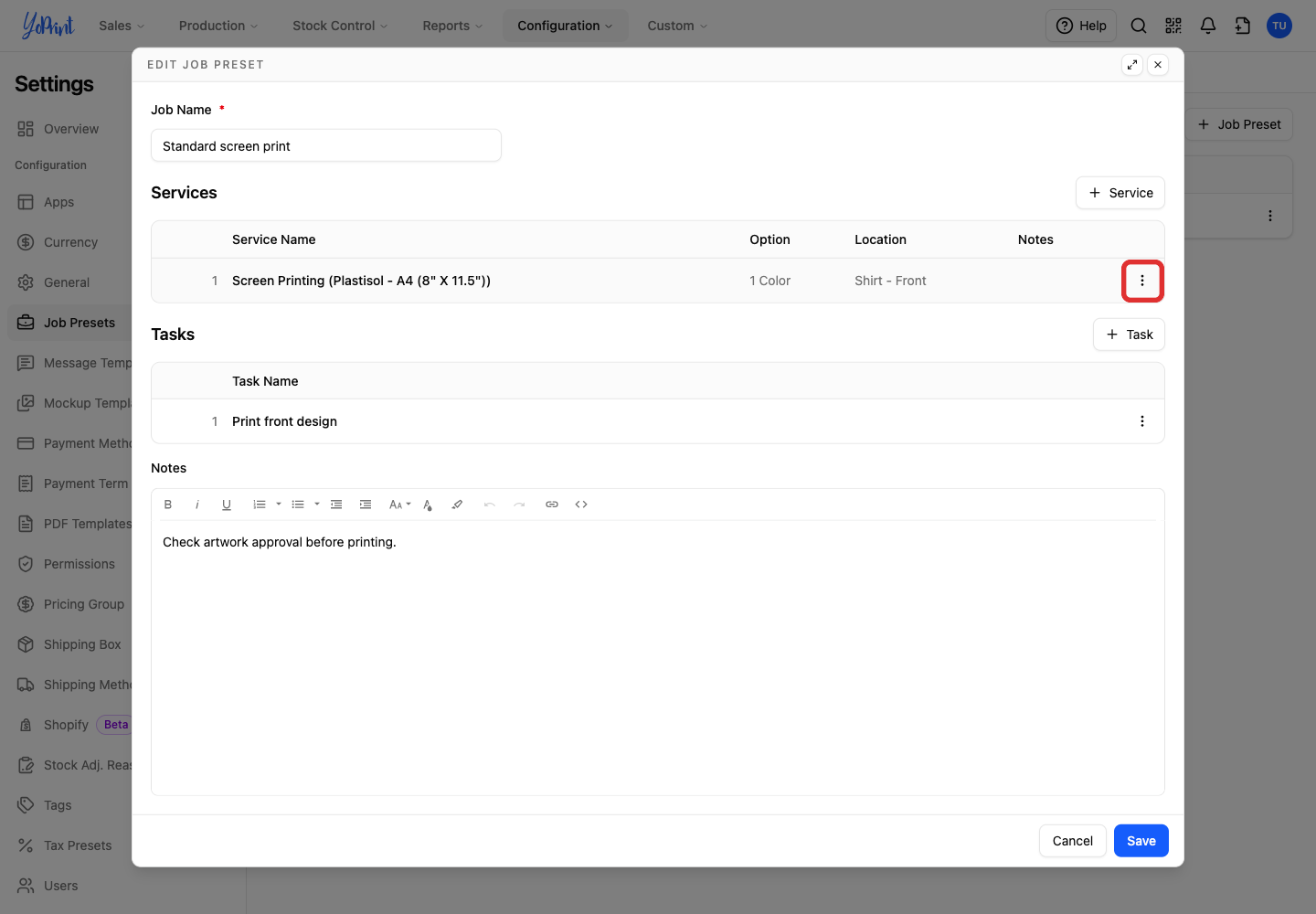Open Overview in Settings sidebar
This screenshot has width=1316, height=914.
pyautogui.click(x=71, y=129)
